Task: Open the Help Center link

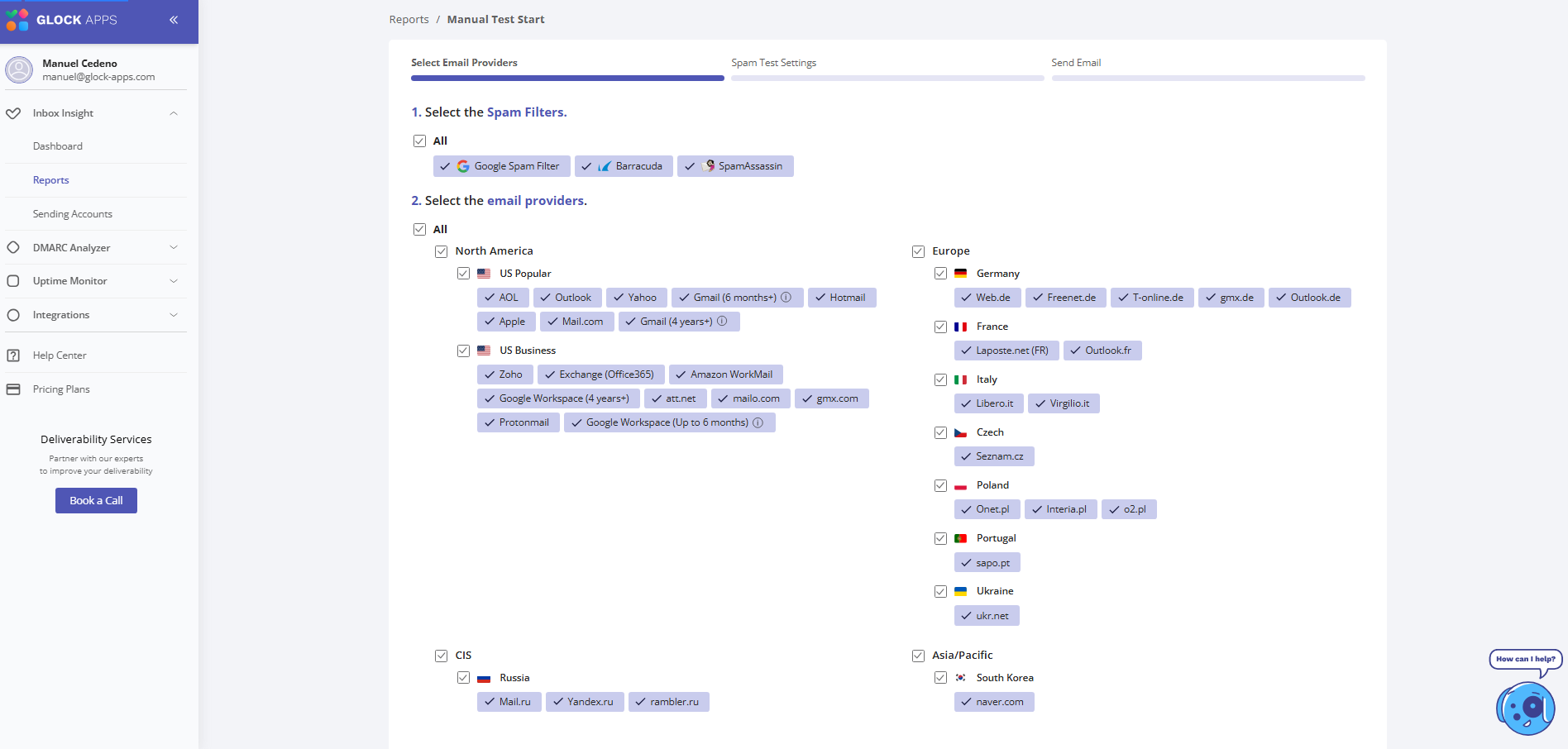Action: (60, 355)
